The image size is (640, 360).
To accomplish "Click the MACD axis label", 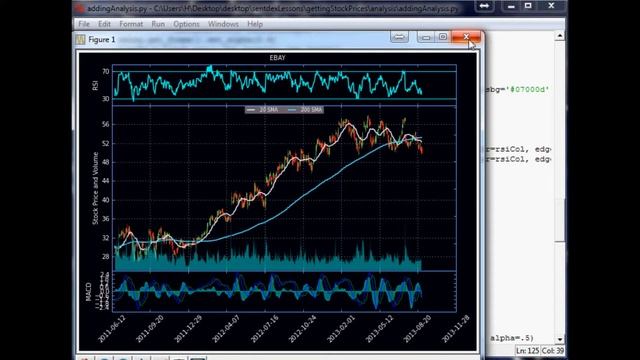I will pos(89,291).
